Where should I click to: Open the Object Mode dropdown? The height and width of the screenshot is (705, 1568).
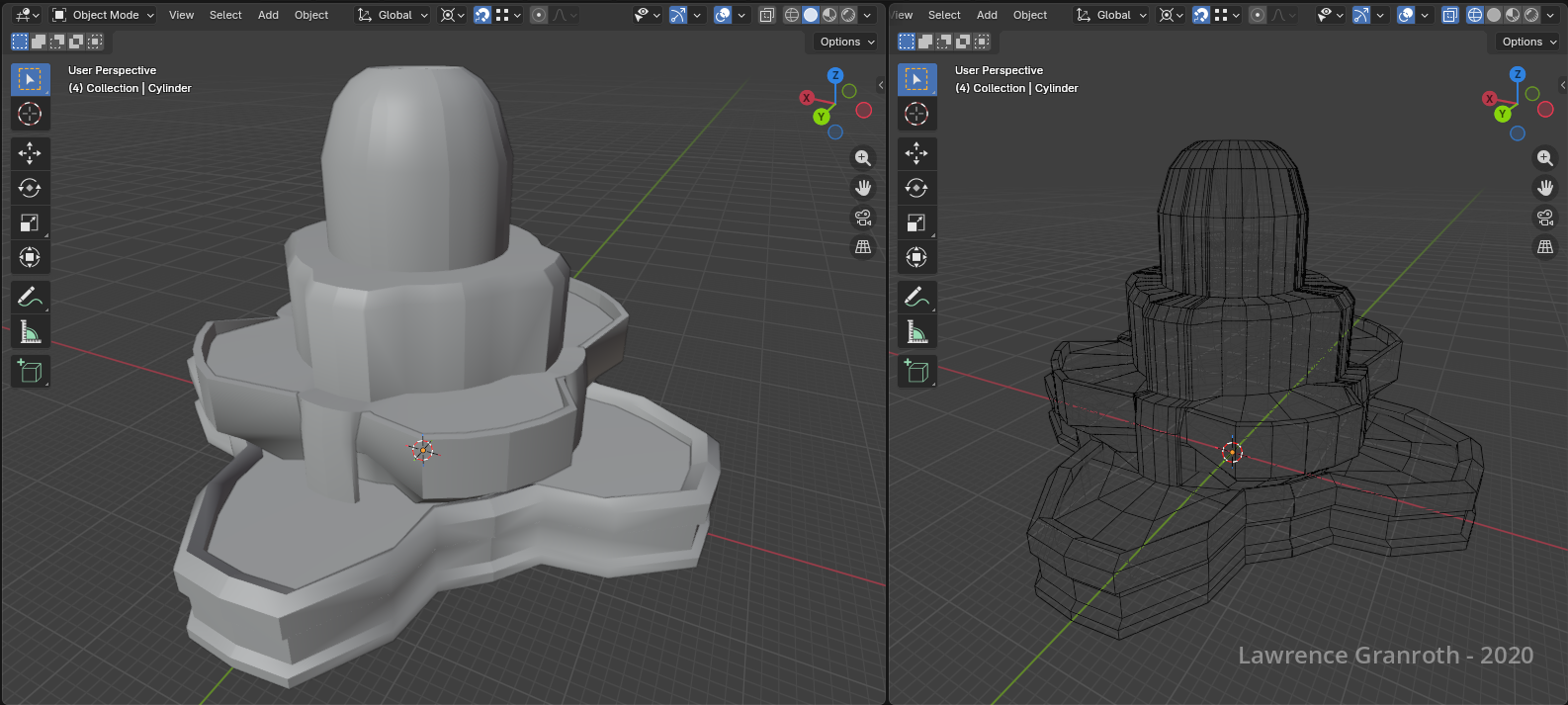pyautogui.click(x=104, y=15)
